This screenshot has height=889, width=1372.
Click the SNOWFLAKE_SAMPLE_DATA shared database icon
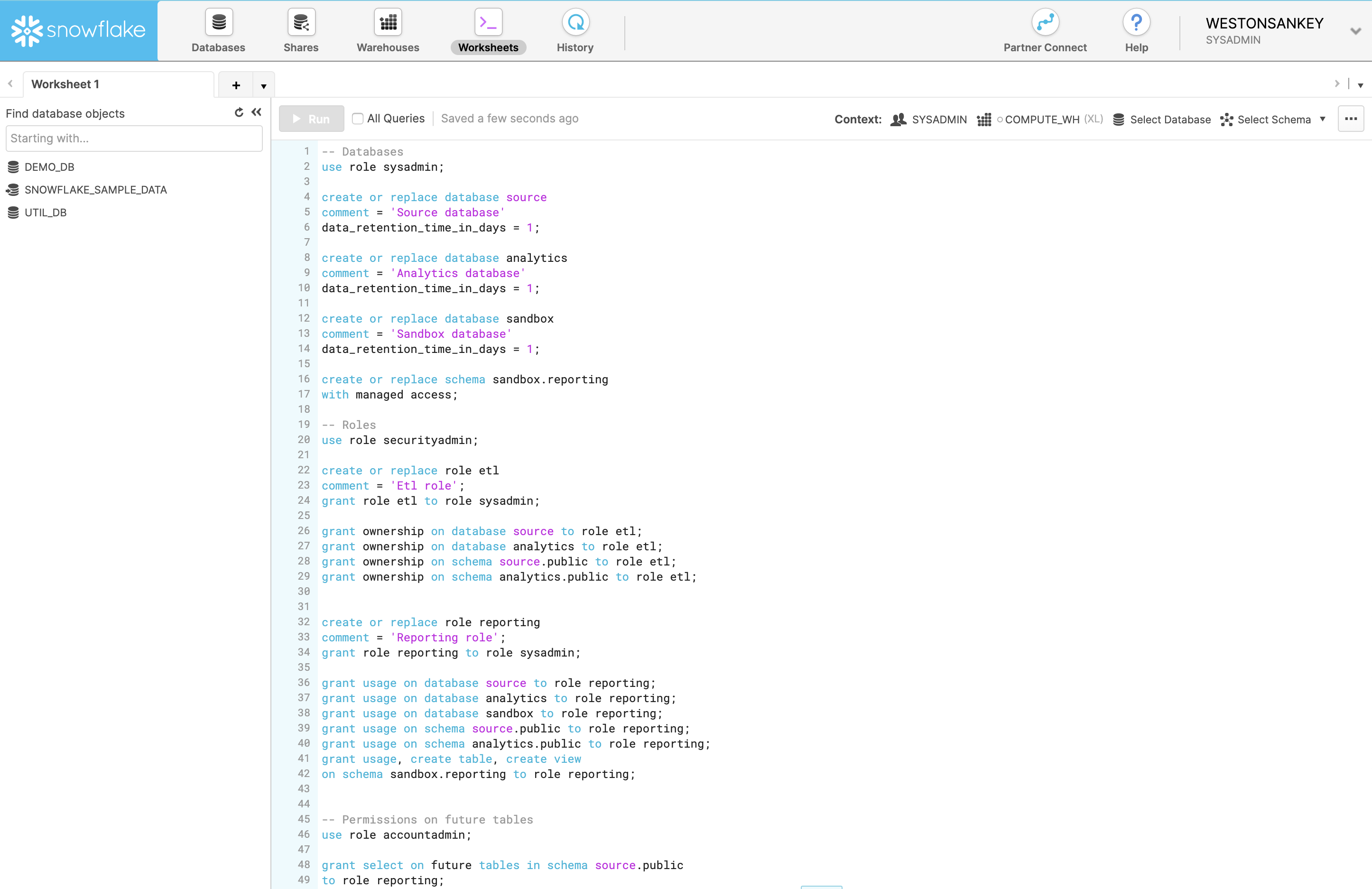[x=13, y=190]
